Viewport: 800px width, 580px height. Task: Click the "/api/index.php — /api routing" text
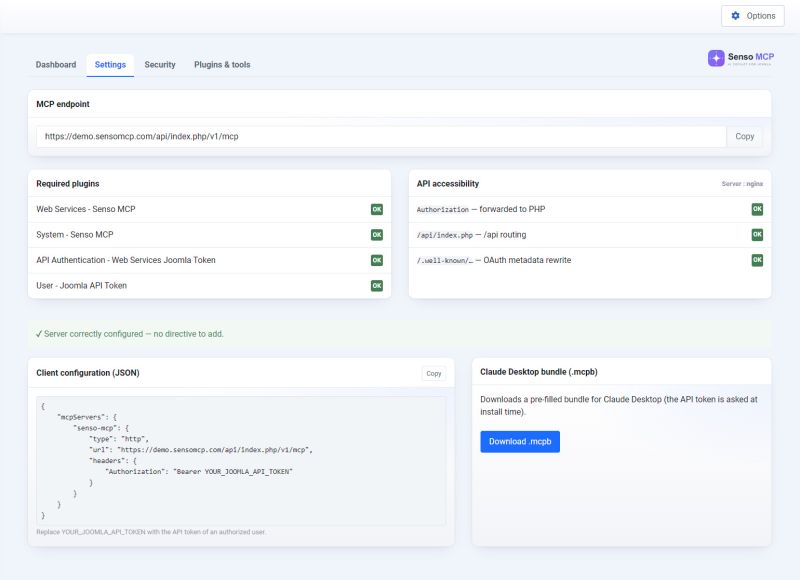click(471, 235)
